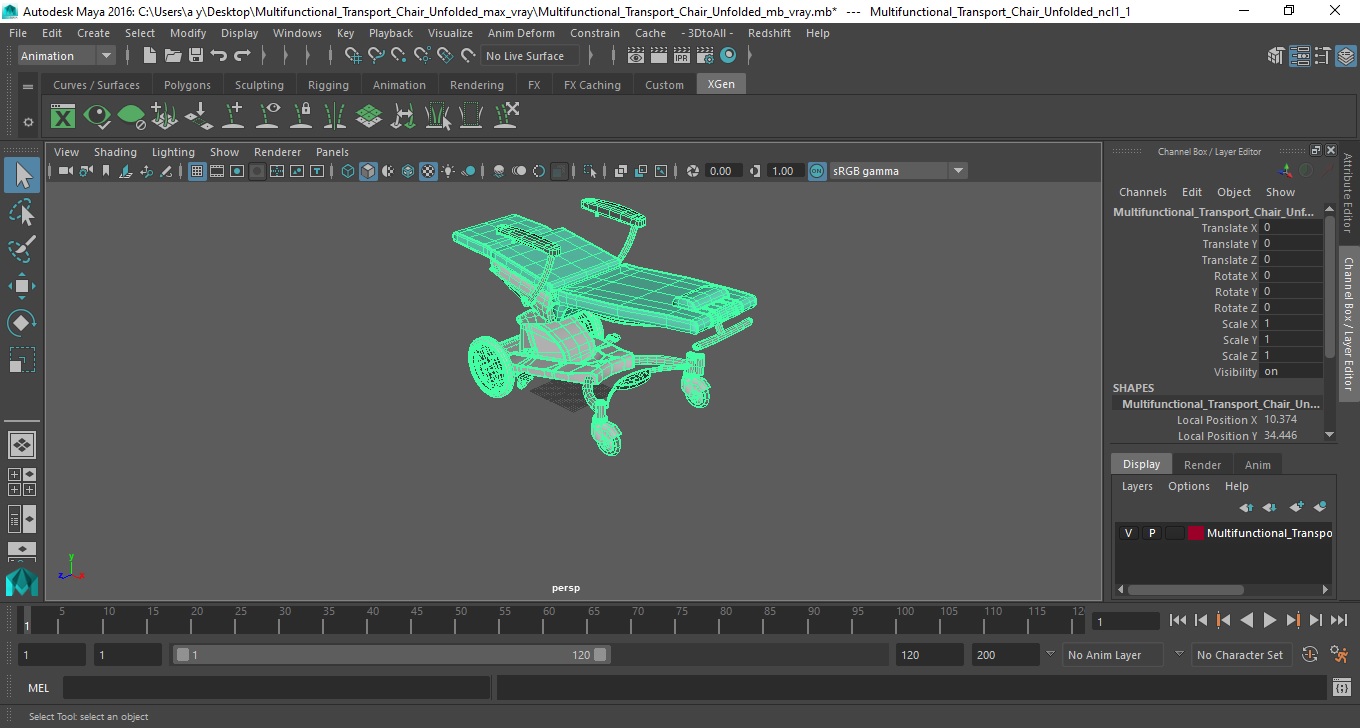Create a new empty layer
This screenshot has height=728, width=1360.
(x=1296, y=508)
